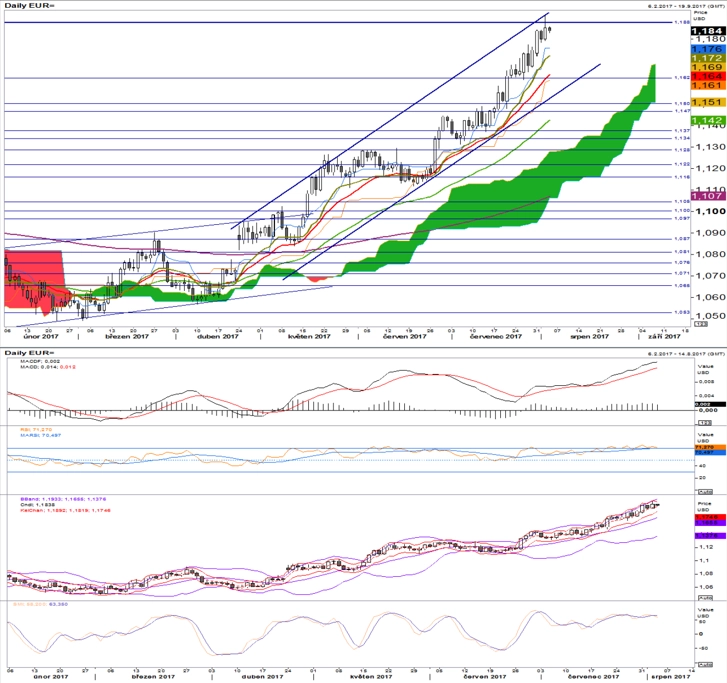The image size is (727, 683).
Task: Select the black 1,184 last price tag
Action: point(708,31)
